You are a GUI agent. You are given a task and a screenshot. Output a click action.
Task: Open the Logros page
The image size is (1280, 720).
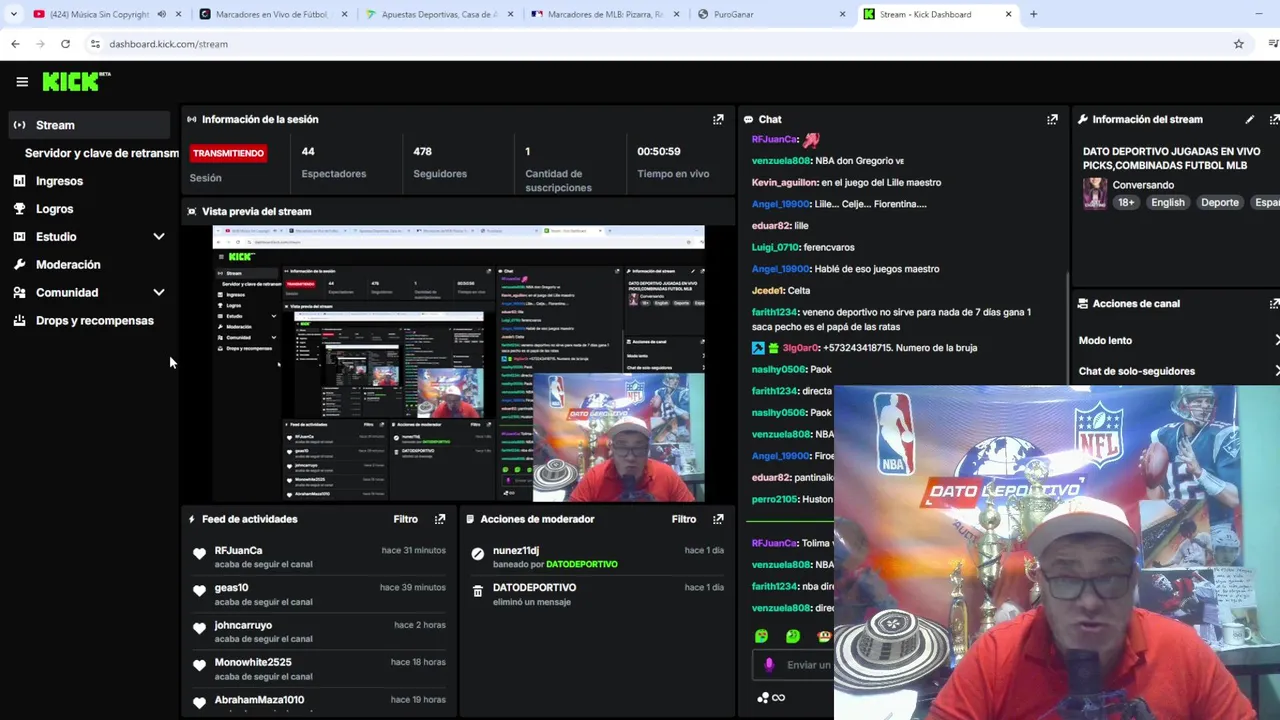pyautogui.click(x=54, y=209)
